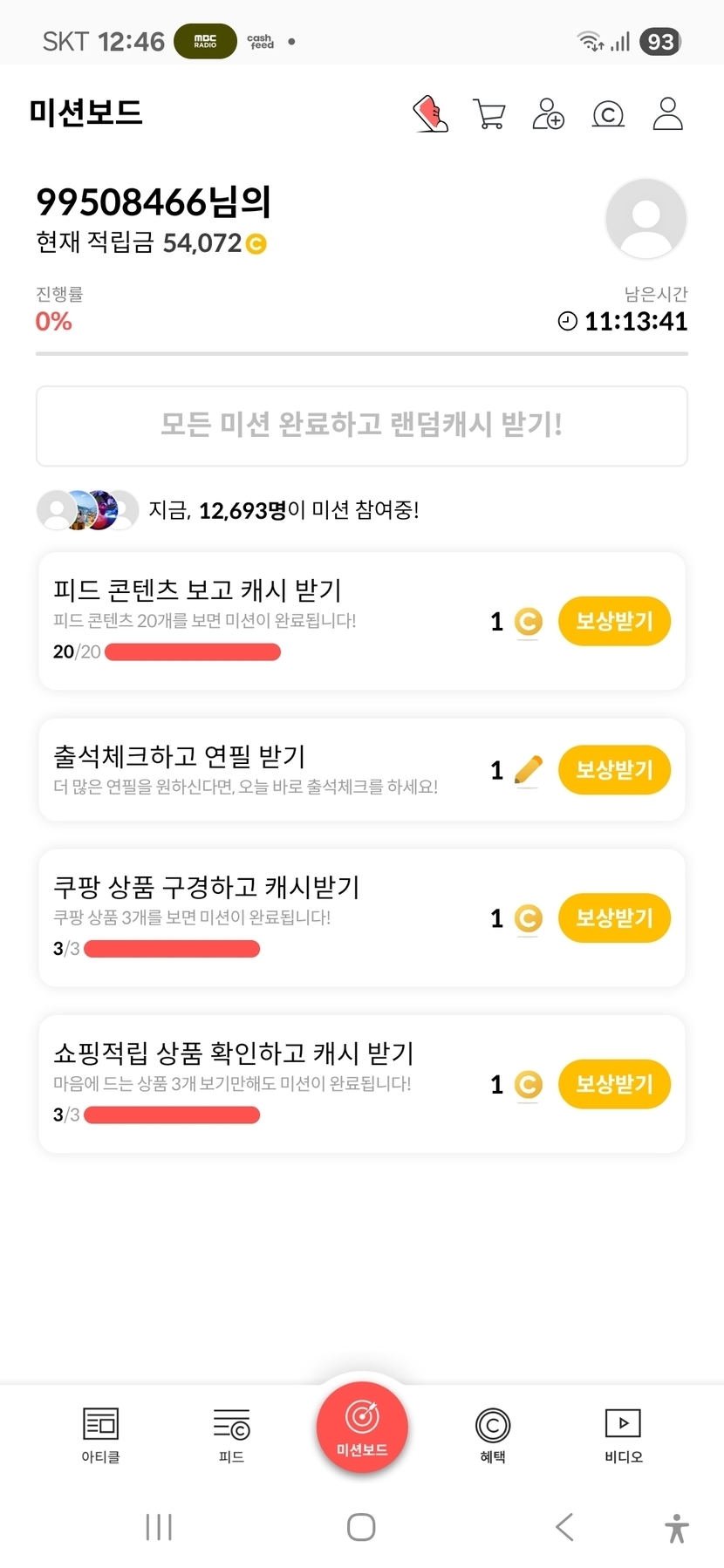Tap the invite friend icon
The width and height of the screenshot is (724, 1568).
(548, 114)
